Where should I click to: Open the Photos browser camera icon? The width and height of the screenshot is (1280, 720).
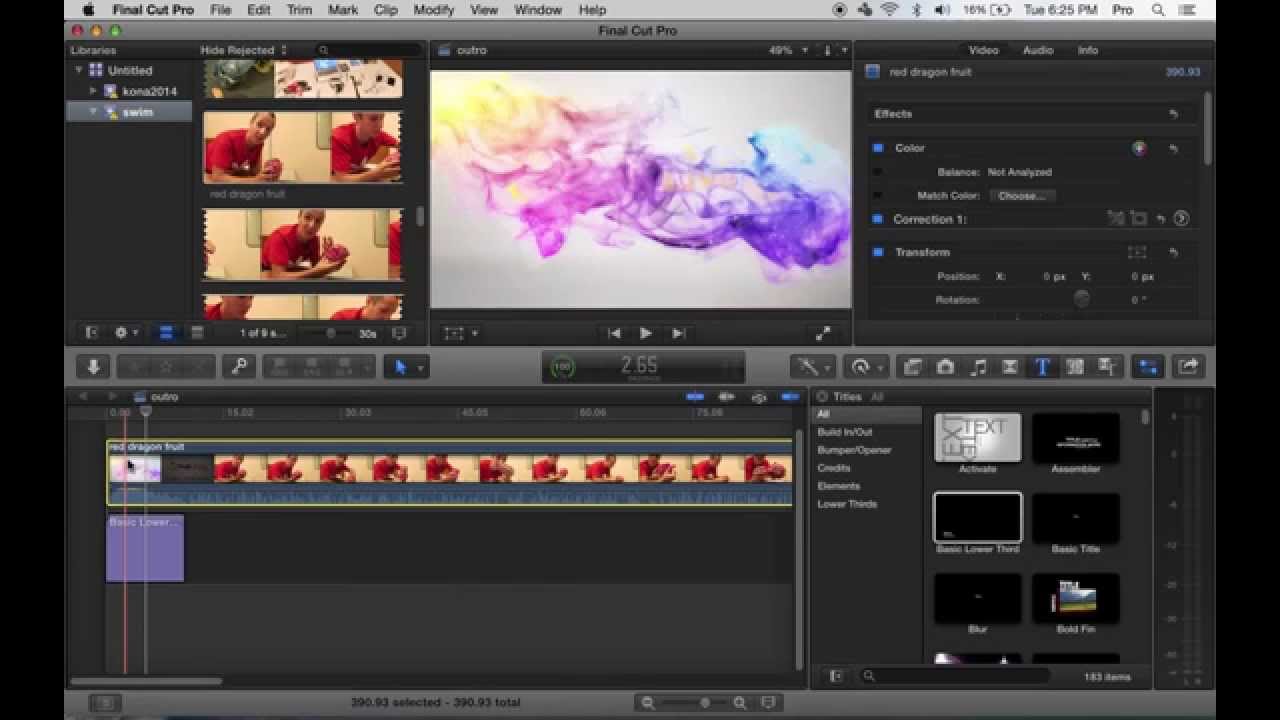point(945,367)
